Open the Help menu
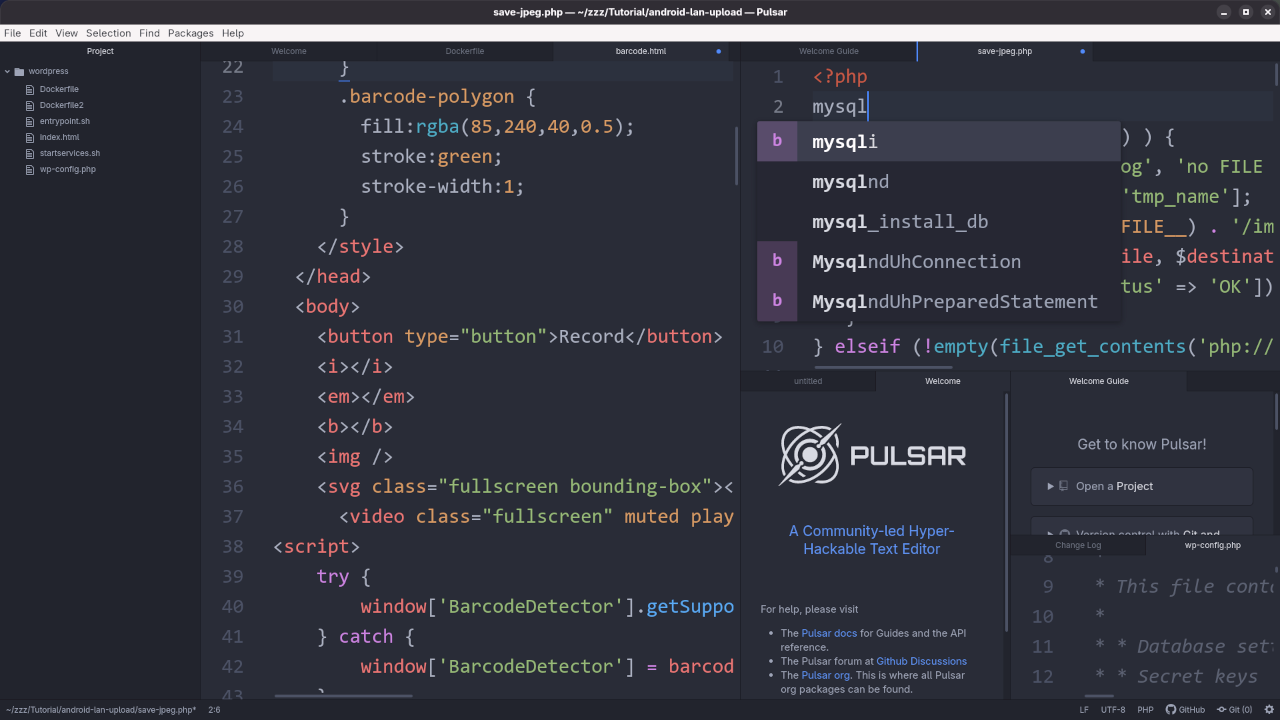Viewport: 1280px width, 720px height. click(x=233, y=33)
